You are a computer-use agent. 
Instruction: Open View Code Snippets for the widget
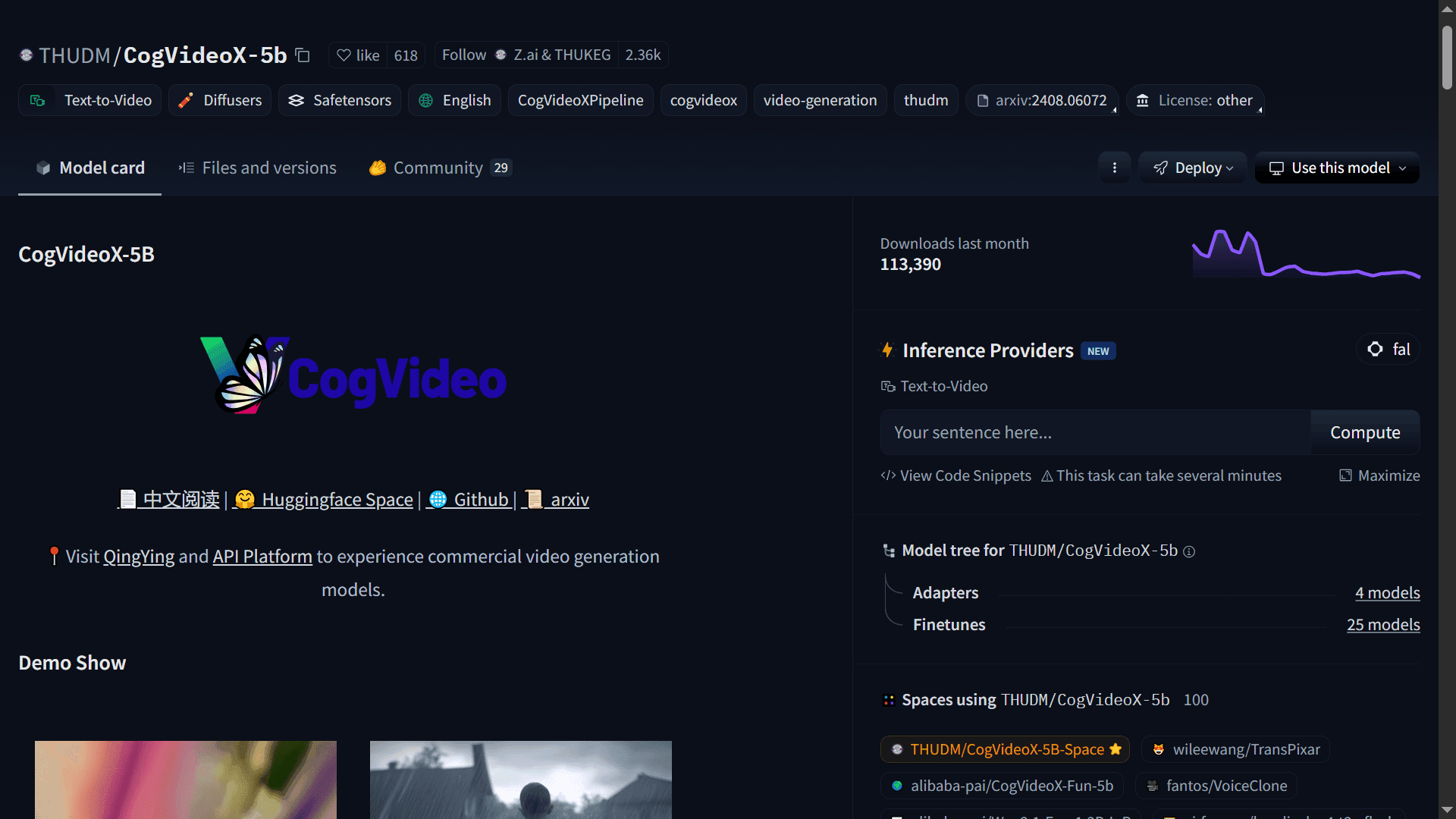(955, 475)
